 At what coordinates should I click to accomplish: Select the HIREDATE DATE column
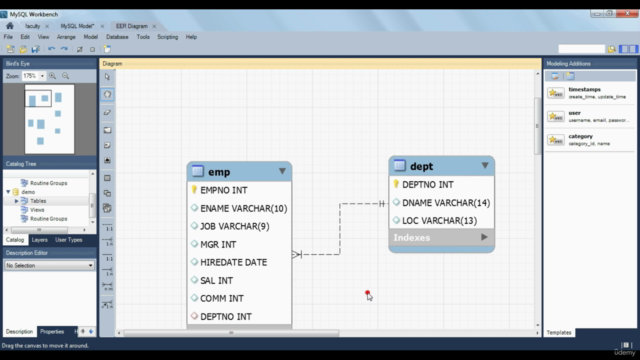(240, 262)
